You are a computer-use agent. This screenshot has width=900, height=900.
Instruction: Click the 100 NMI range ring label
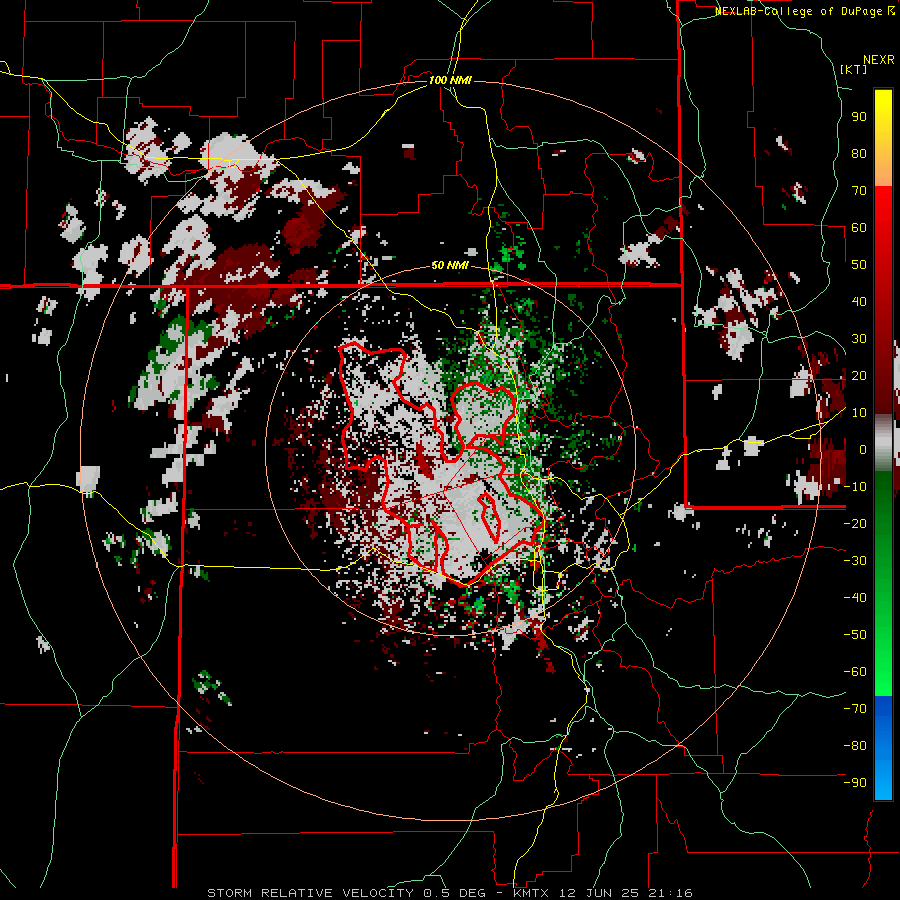point(450,80)
